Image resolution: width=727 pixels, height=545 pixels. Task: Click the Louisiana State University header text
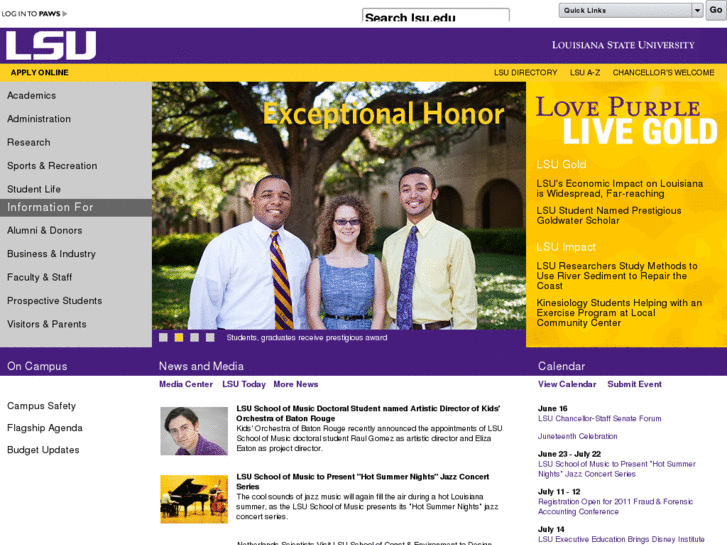click(623, 45)
